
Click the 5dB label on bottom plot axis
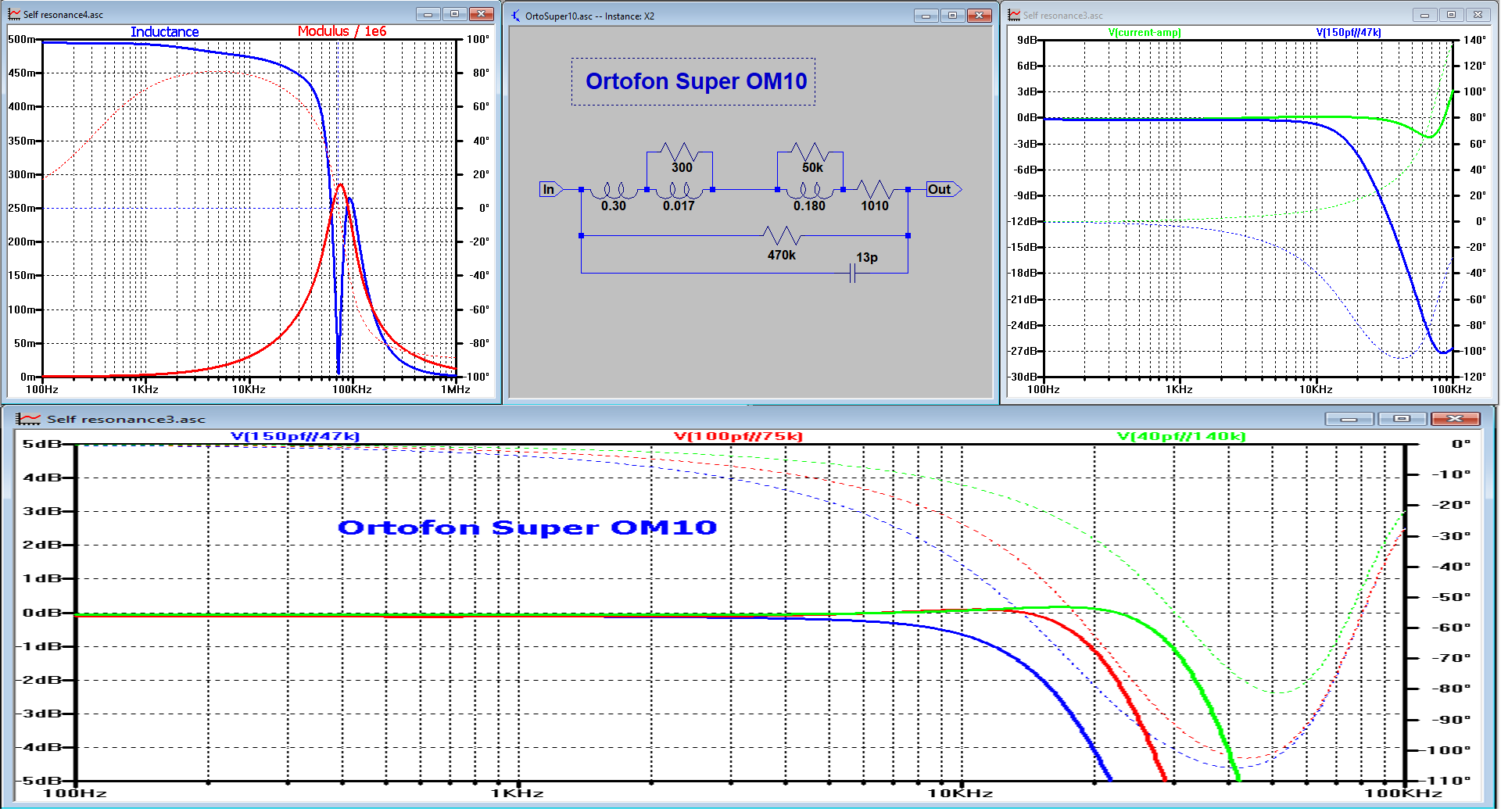(41, 444)
